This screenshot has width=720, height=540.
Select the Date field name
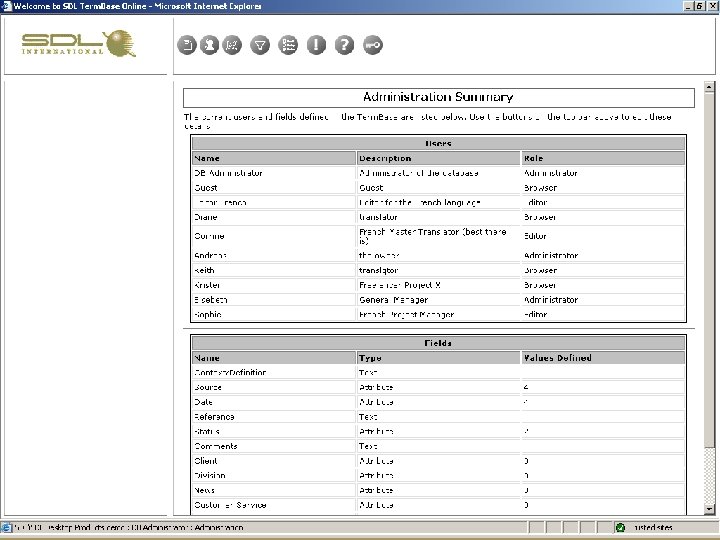click(203, 402)
